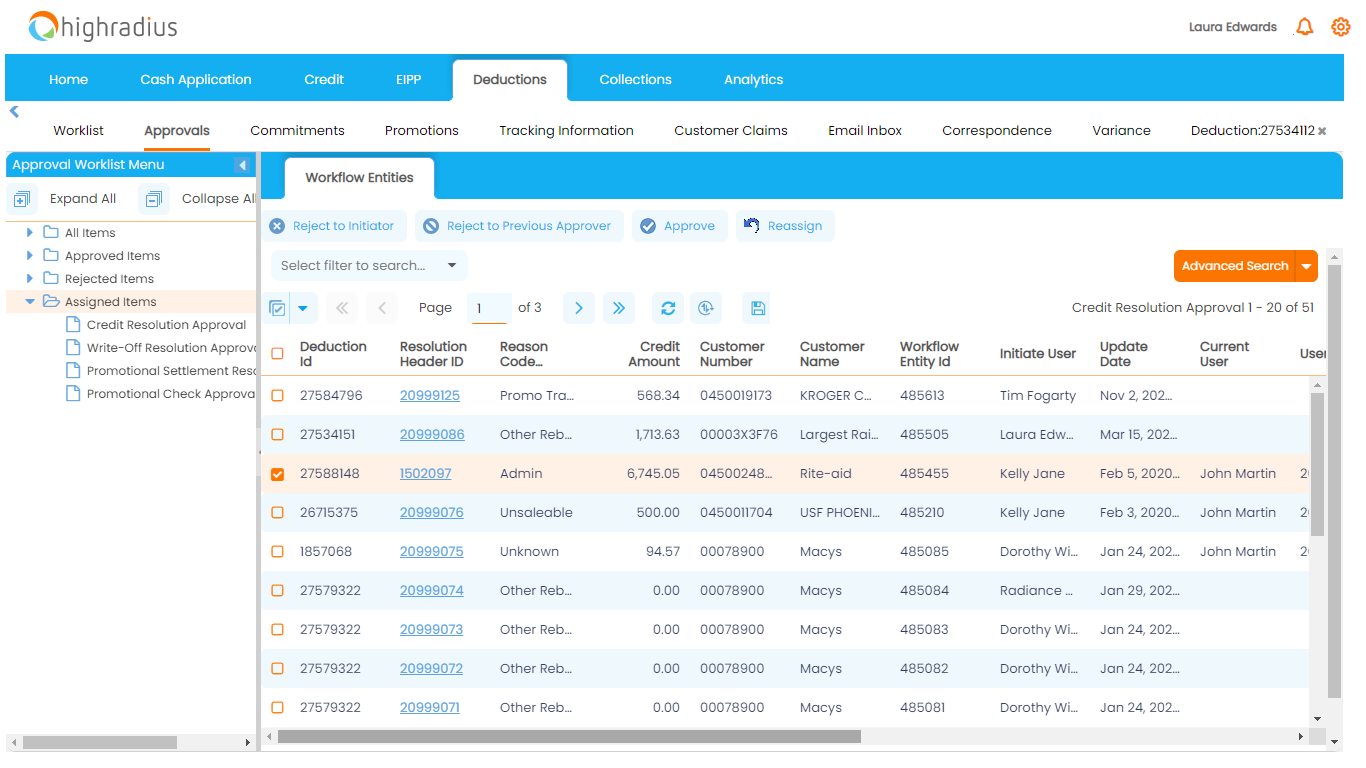Open the settings gear in the header

[1340, 27]
